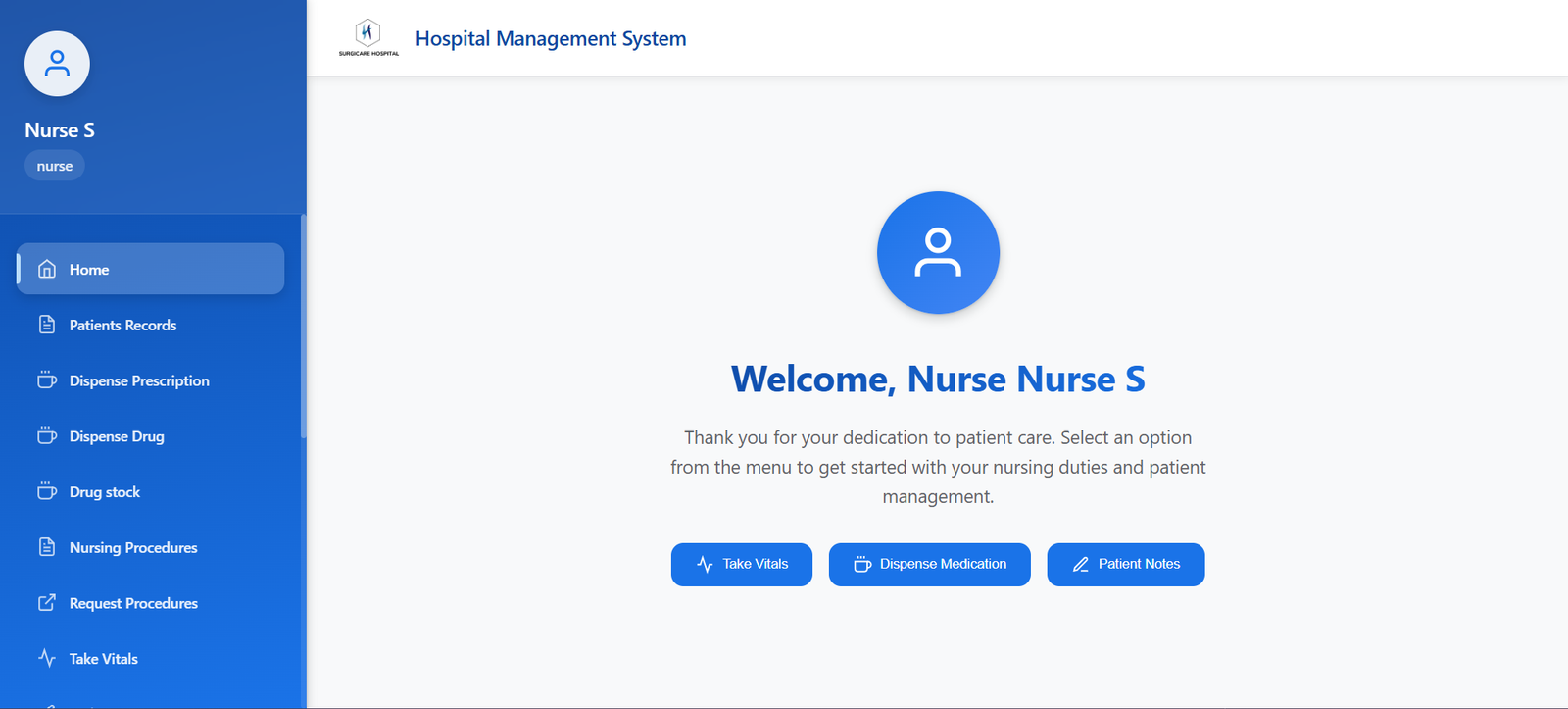Click the cup icon beside Drug stock

coord(47,491)
